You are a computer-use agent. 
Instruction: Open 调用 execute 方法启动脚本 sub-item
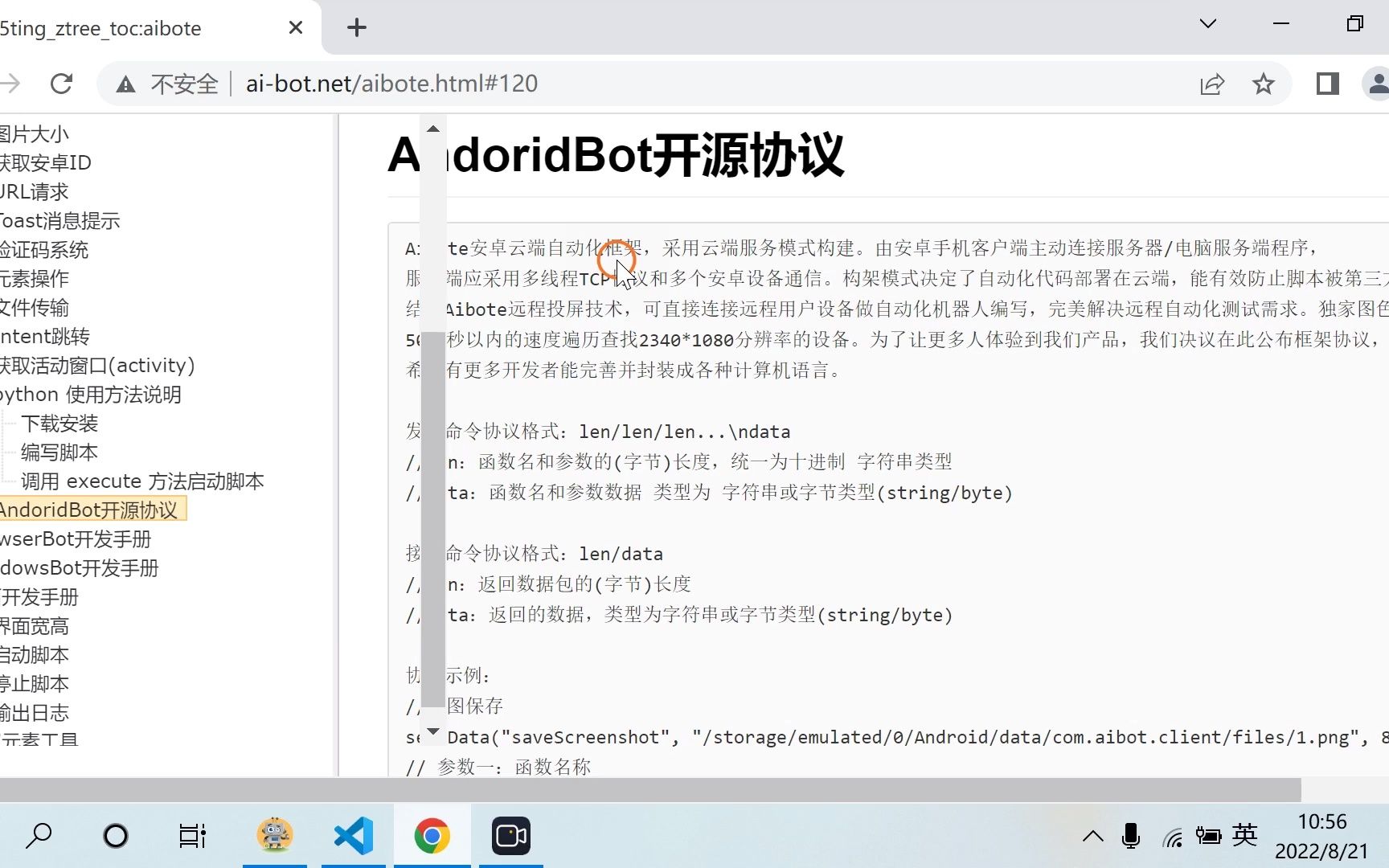pos(142,481)
